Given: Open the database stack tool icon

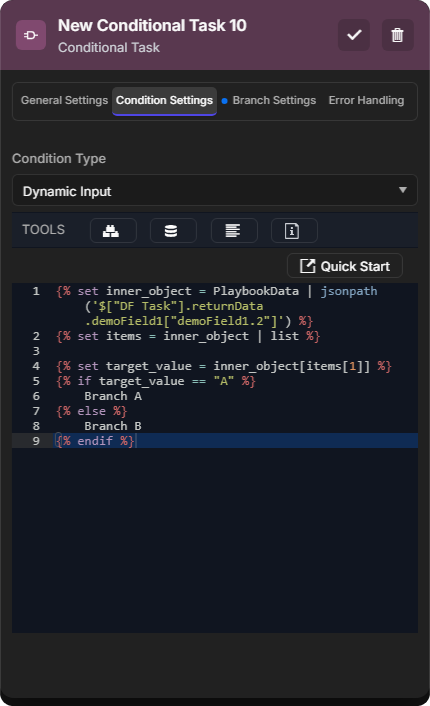Looking at the screenshot, I should tap(173, 231).
